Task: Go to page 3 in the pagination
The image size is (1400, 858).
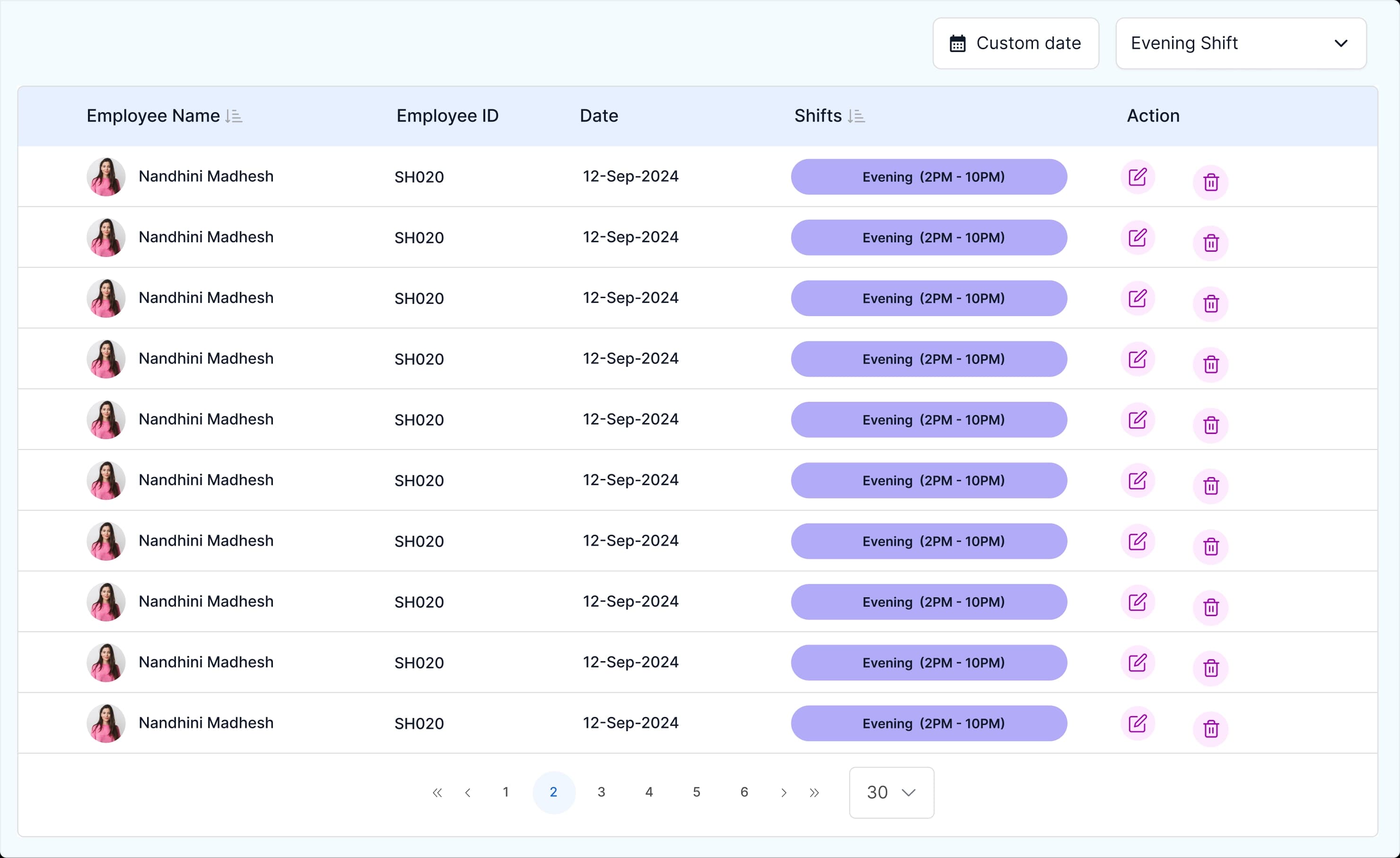Action: 601,792
